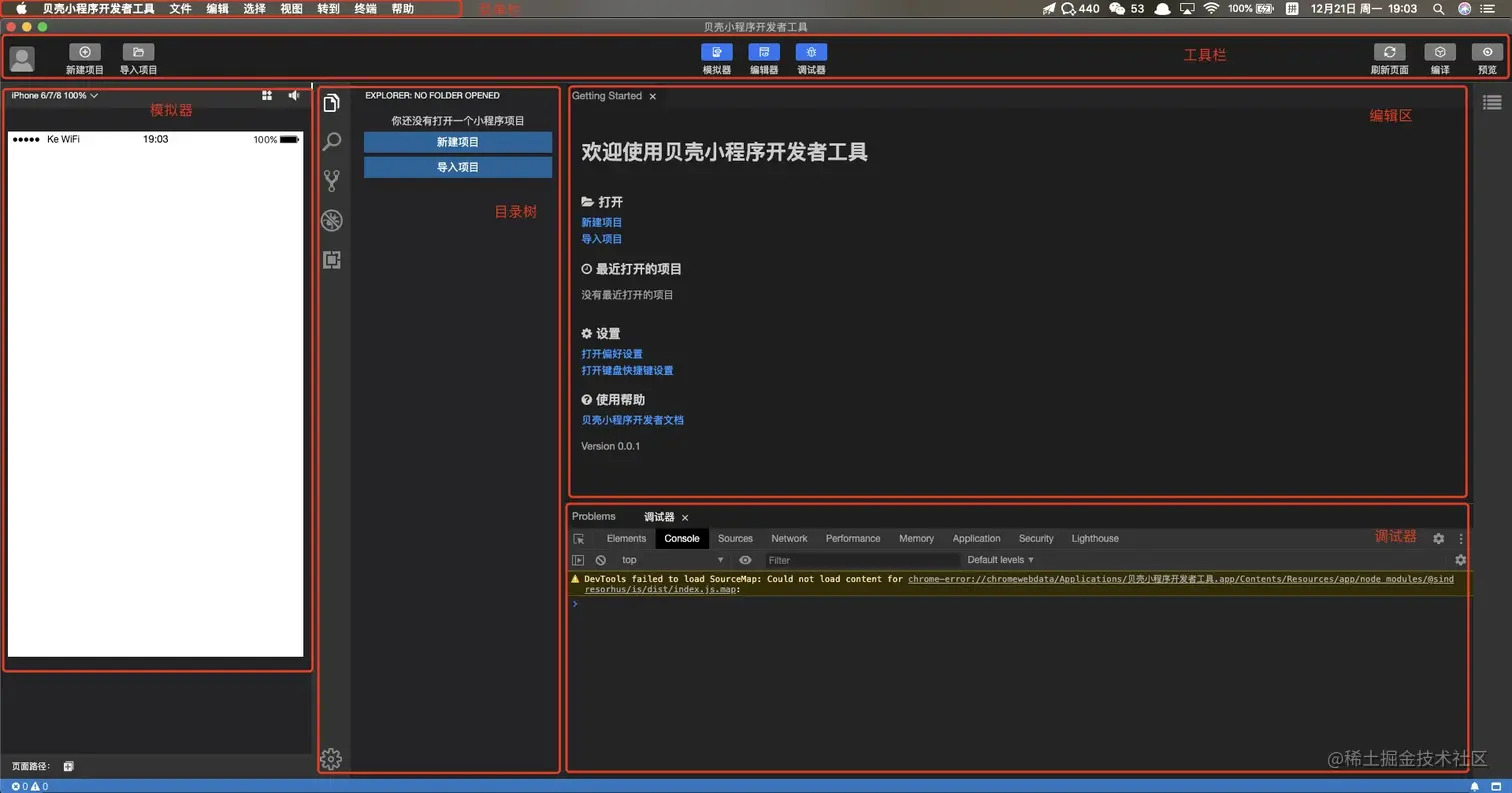This screenshot has width=1512, height=793.
Task: Open the 文件 menu
Action: point(180,8)
